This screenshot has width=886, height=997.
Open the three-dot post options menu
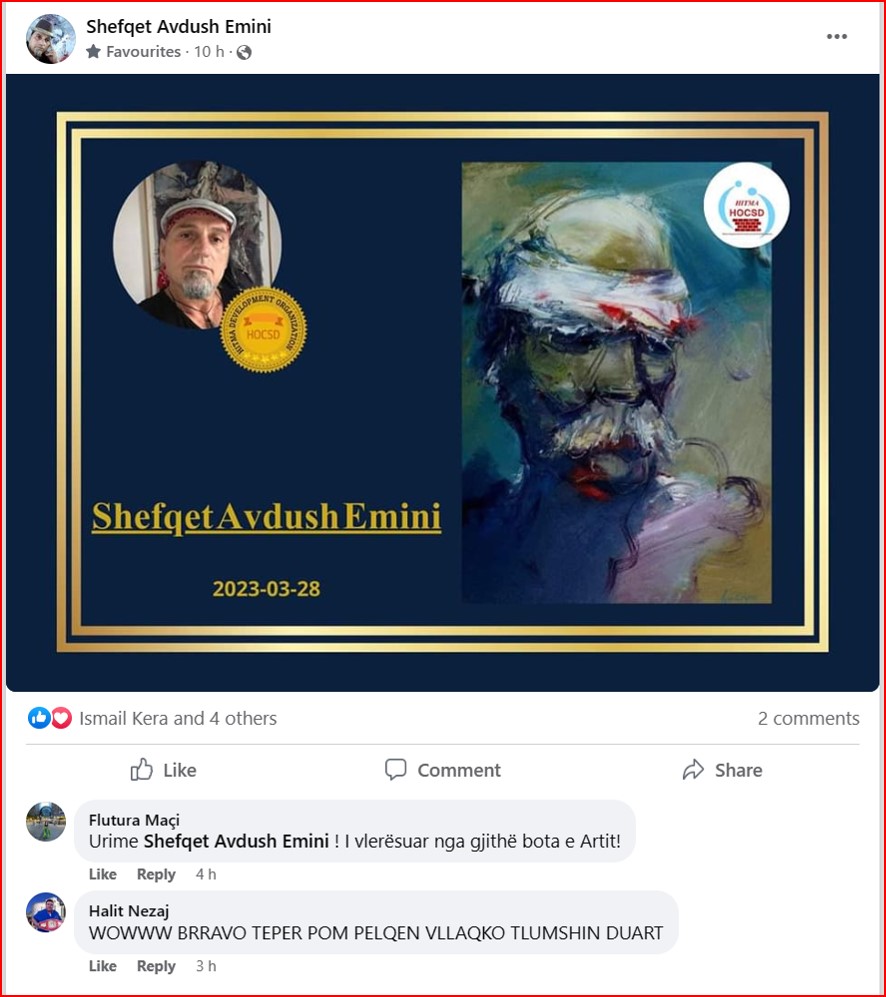pos(836,37)
